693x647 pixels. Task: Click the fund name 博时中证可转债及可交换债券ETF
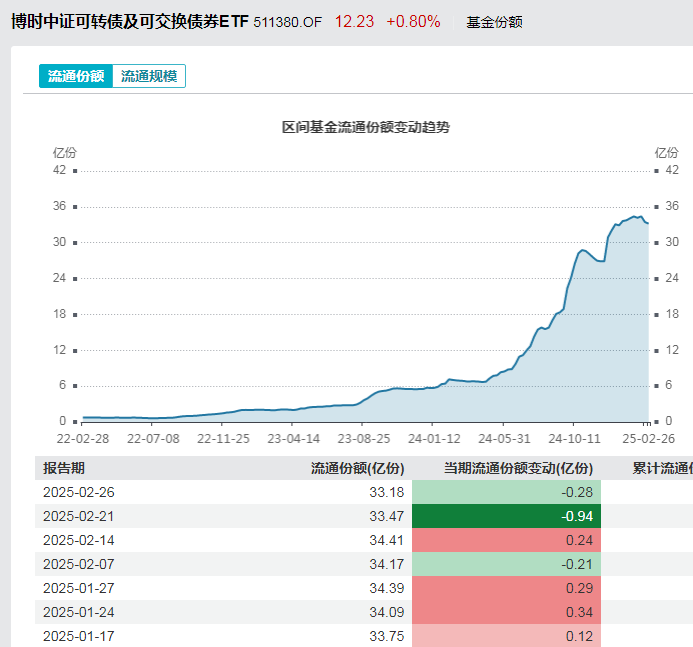tap(128, 21)
